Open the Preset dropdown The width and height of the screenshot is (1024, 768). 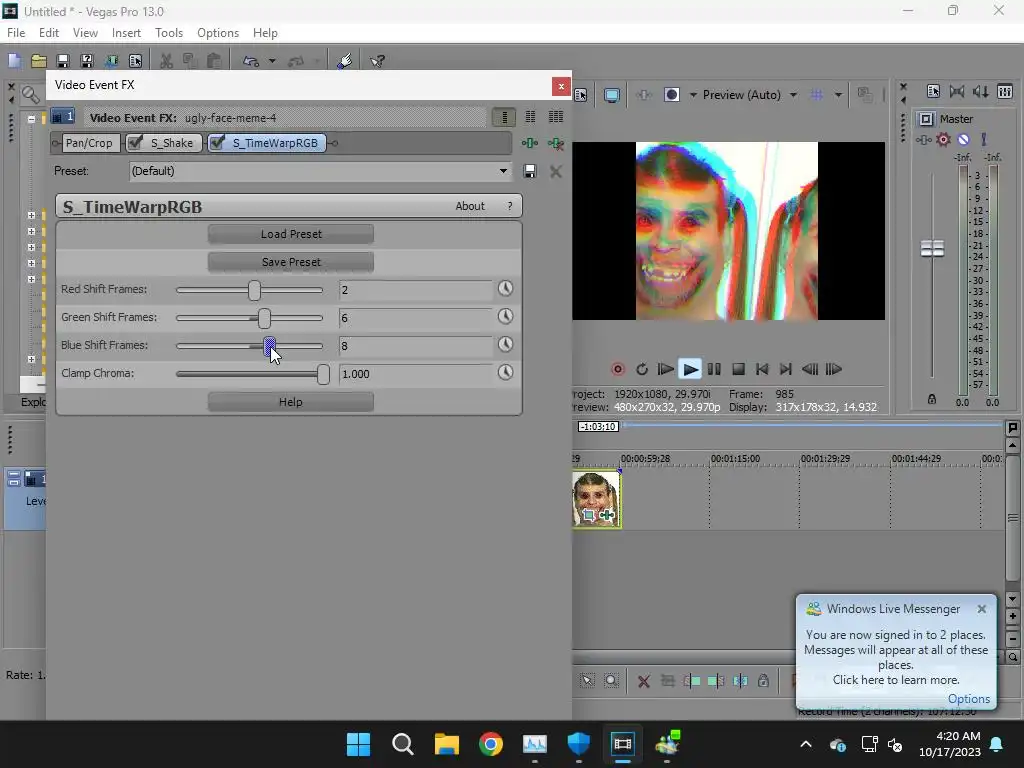503,171
